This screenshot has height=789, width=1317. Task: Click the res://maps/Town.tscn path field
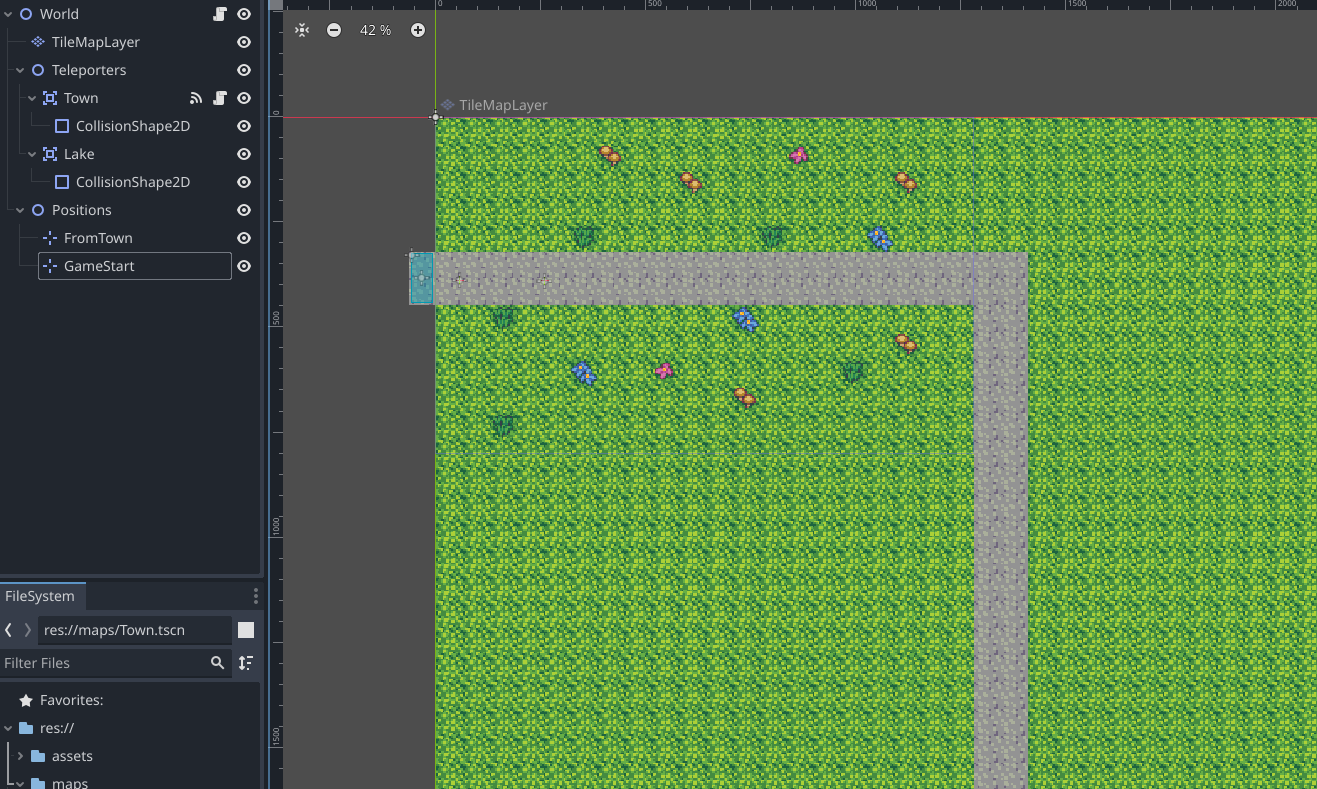tap(135, 630)
